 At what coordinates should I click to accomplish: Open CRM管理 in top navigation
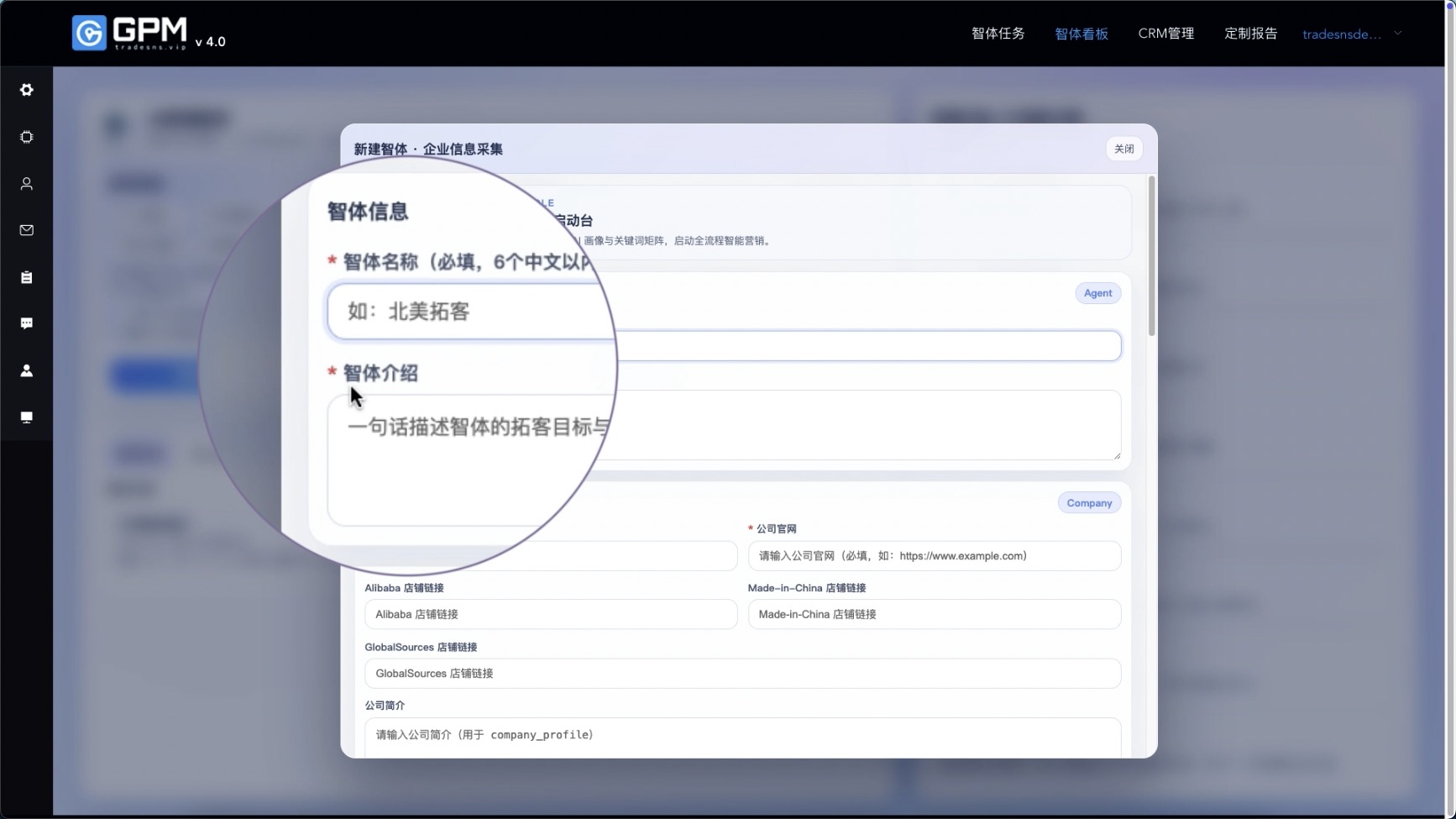1165,34
